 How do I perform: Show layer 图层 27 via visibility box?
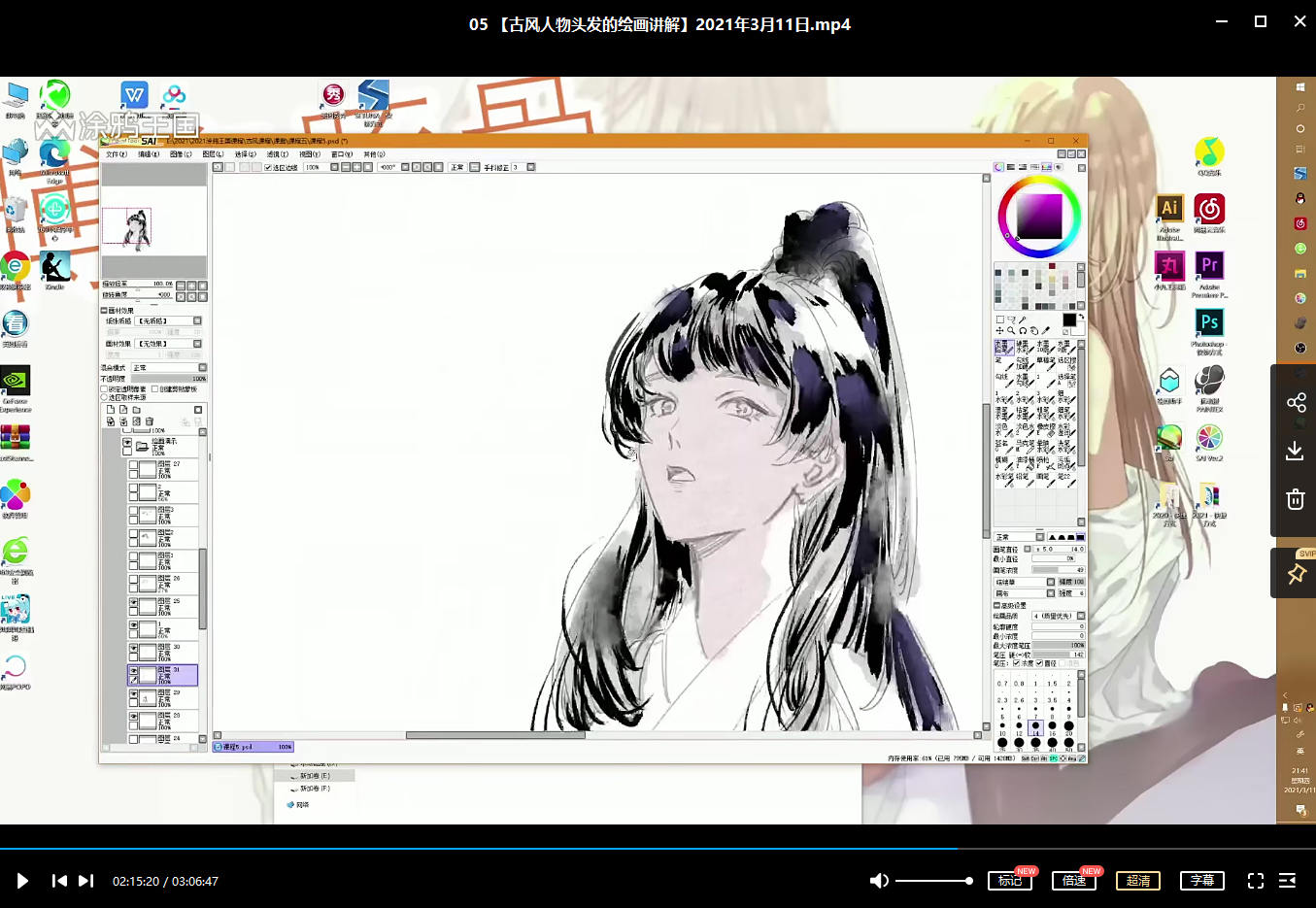tap(134, 465)
